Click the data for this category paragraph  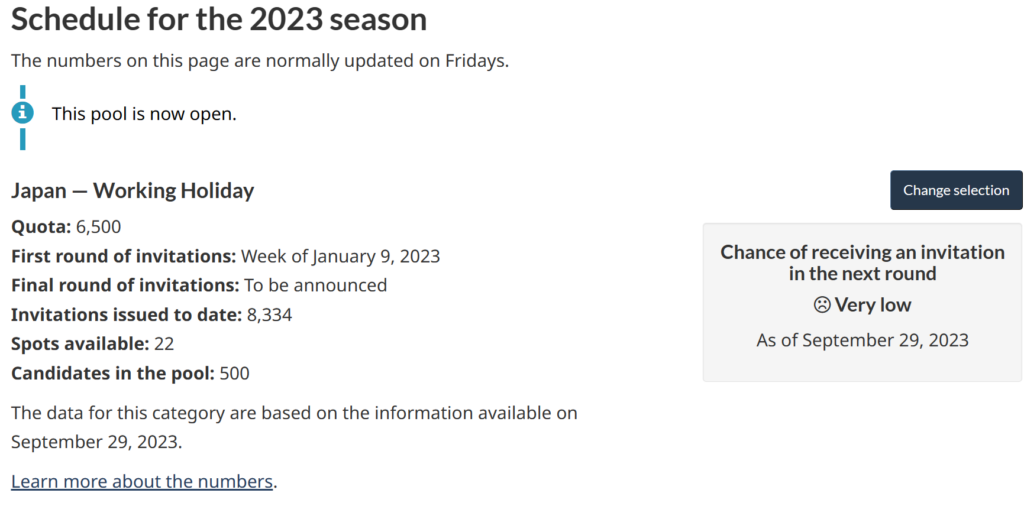tap(294, 427)
